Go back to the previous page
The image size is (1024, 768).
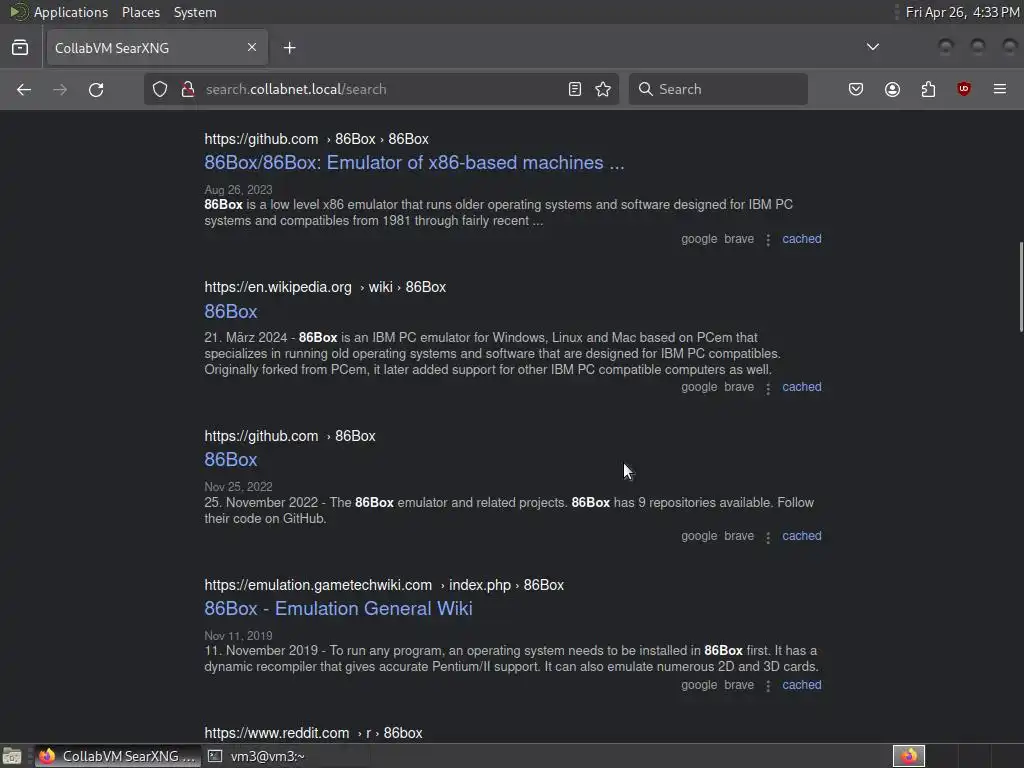click(24, 89)
